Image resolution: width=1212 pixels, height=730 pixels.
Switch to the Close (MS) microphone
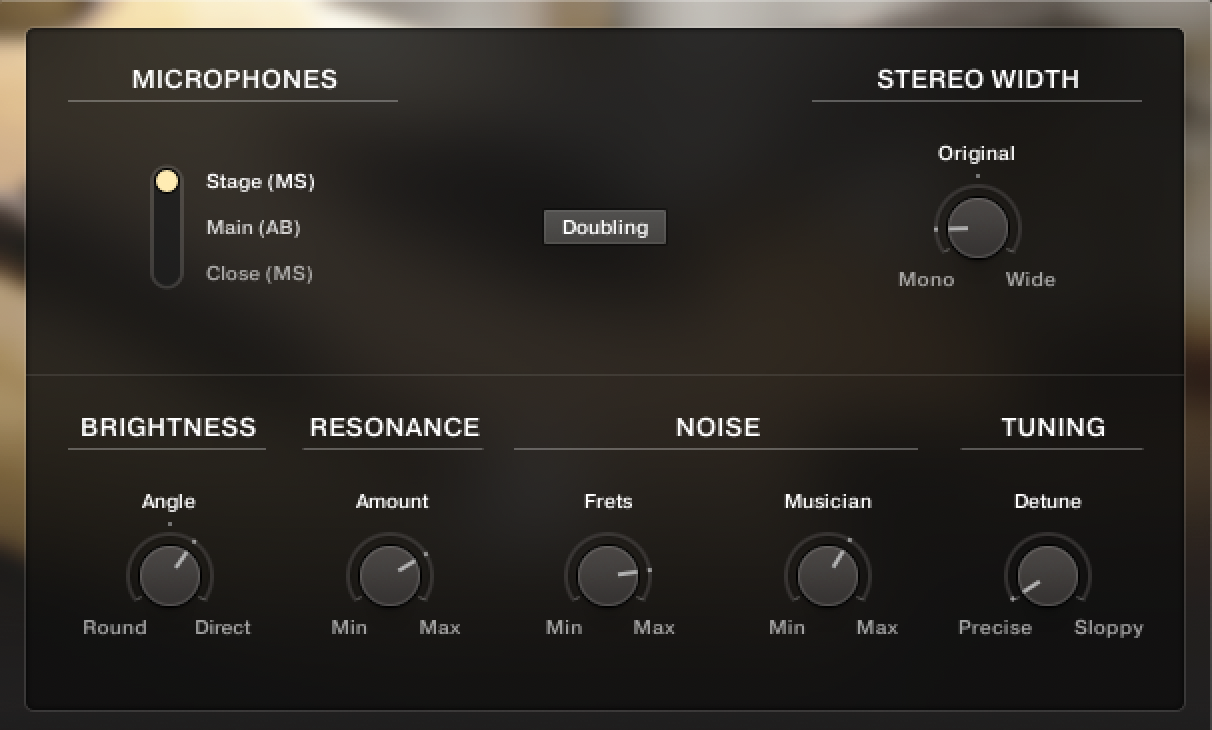tap(257, 273)
